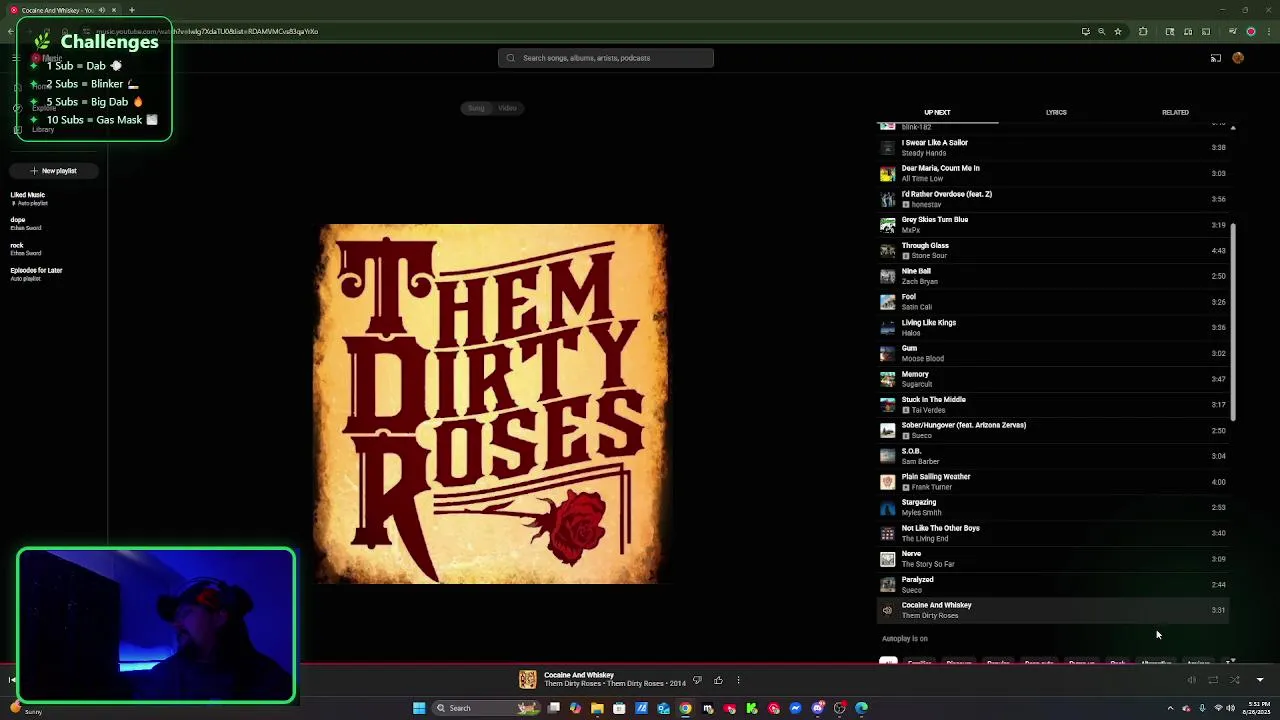Like the song Cocaine And Whiskey
This screenshot has width=1280, height=720.
718,680
